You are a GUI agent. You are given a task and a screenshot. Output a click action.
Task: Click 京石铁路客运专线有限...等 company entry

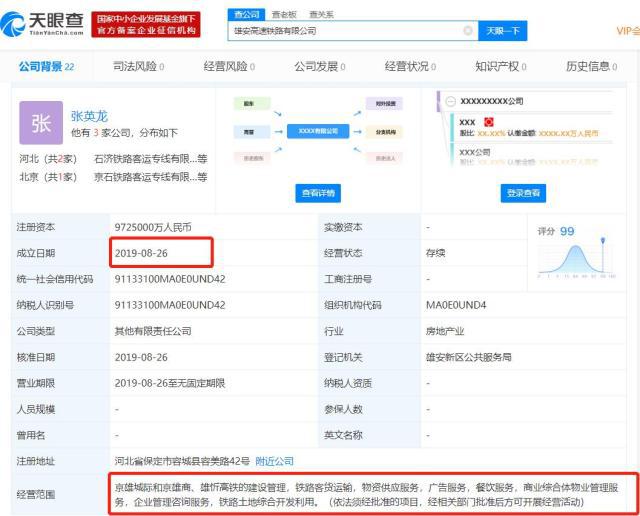coord(151,177)
